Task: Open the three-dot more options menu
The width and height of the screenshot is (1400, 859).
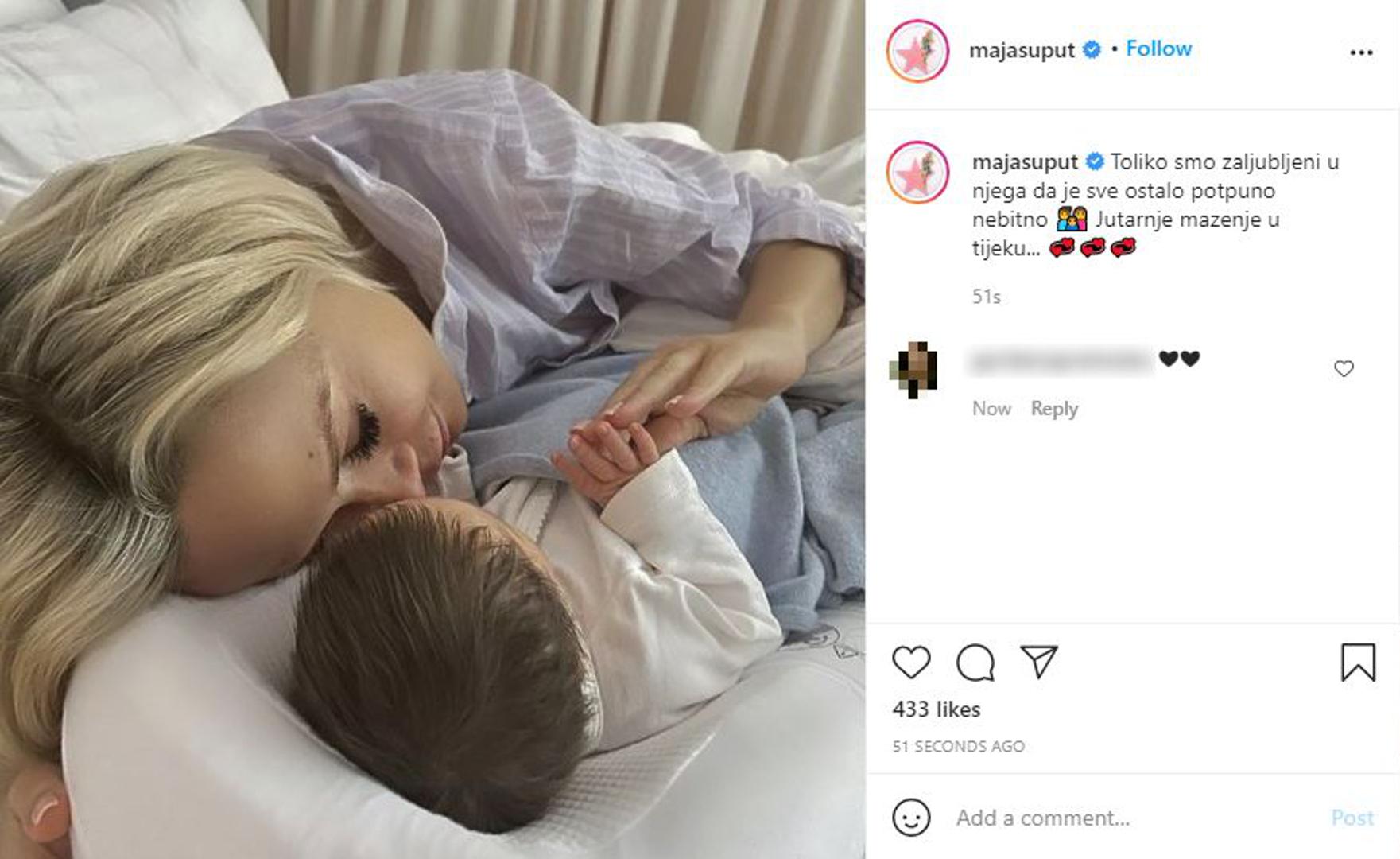Action: (x=1361, y=52)
